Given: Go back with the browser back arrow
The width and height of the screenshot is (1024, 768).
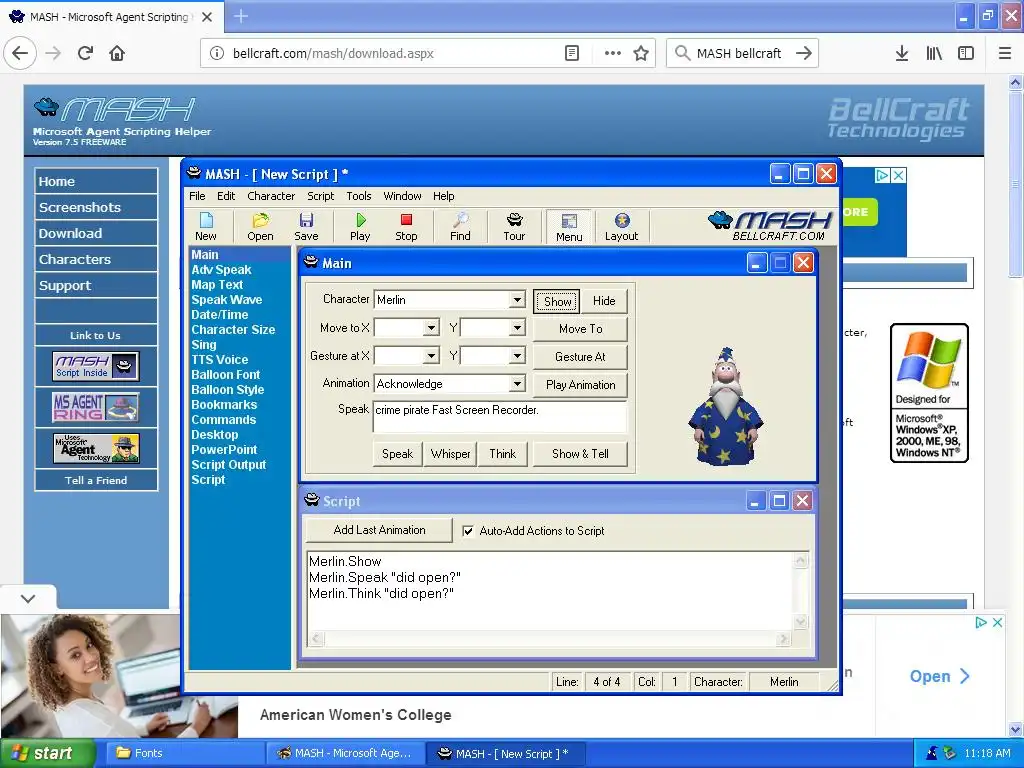Looking at the screenshot, I should pyautogui.click(x=20, y=53).
